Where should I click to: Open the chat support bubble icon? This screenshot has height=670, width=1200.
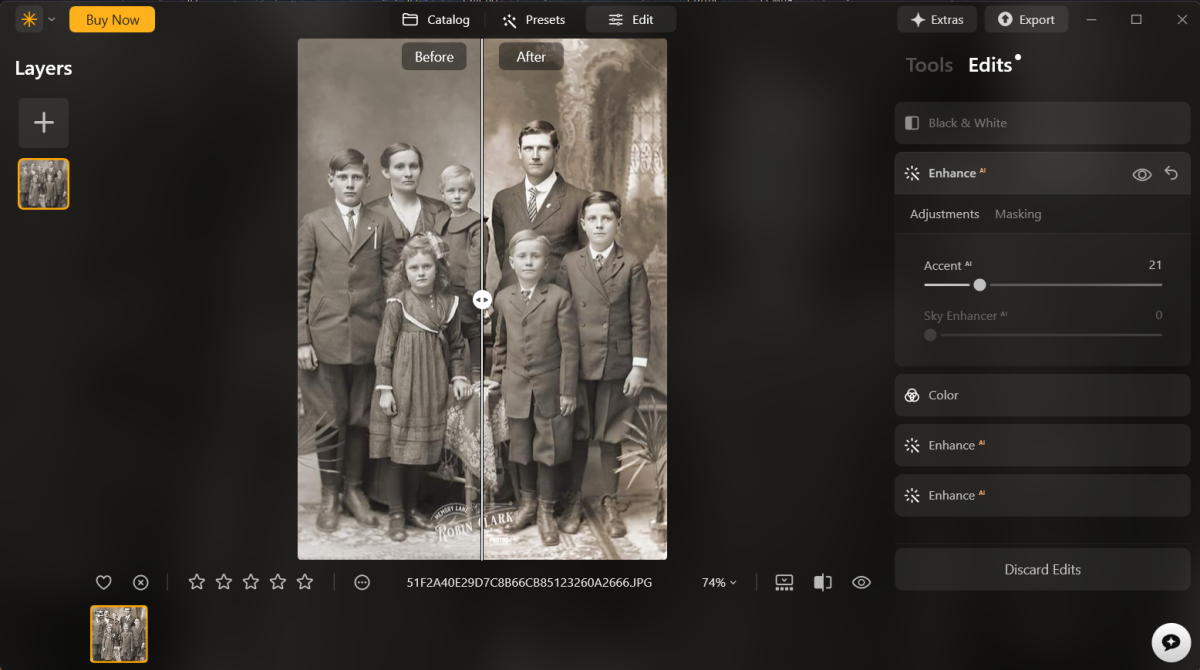pyautogui.click(x=1169, y=641)
